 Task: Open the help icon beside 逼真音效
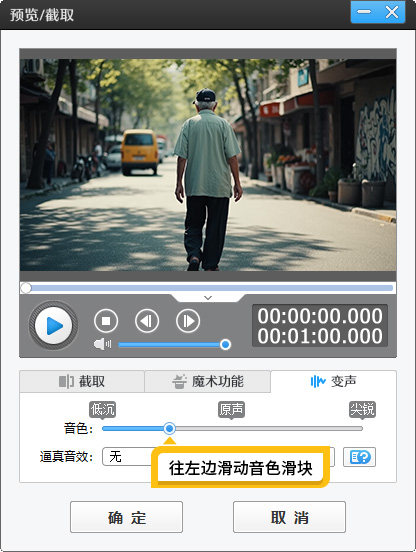[359, 457]
